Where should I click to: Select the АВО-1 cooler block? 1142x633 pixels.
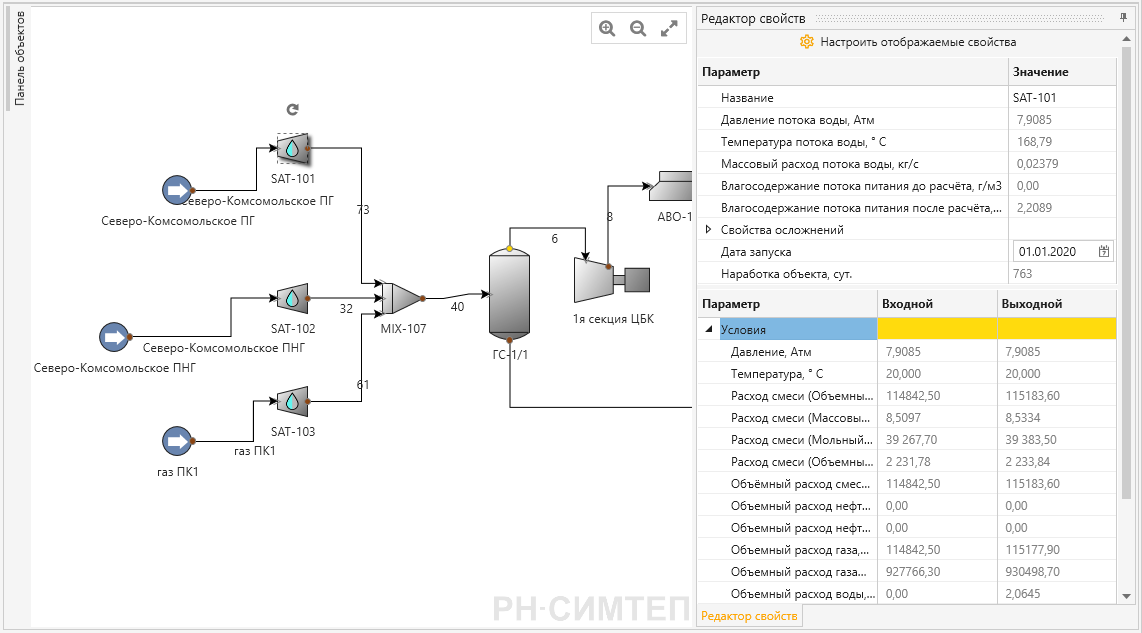click(x=670, y=186)
